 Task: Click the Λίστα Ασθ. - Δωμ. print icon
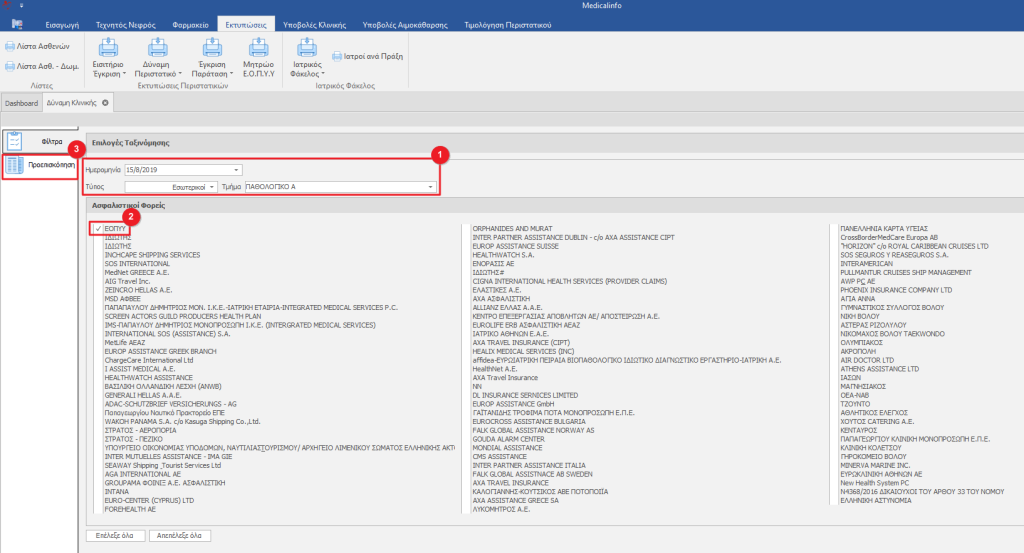pos(9,66)
